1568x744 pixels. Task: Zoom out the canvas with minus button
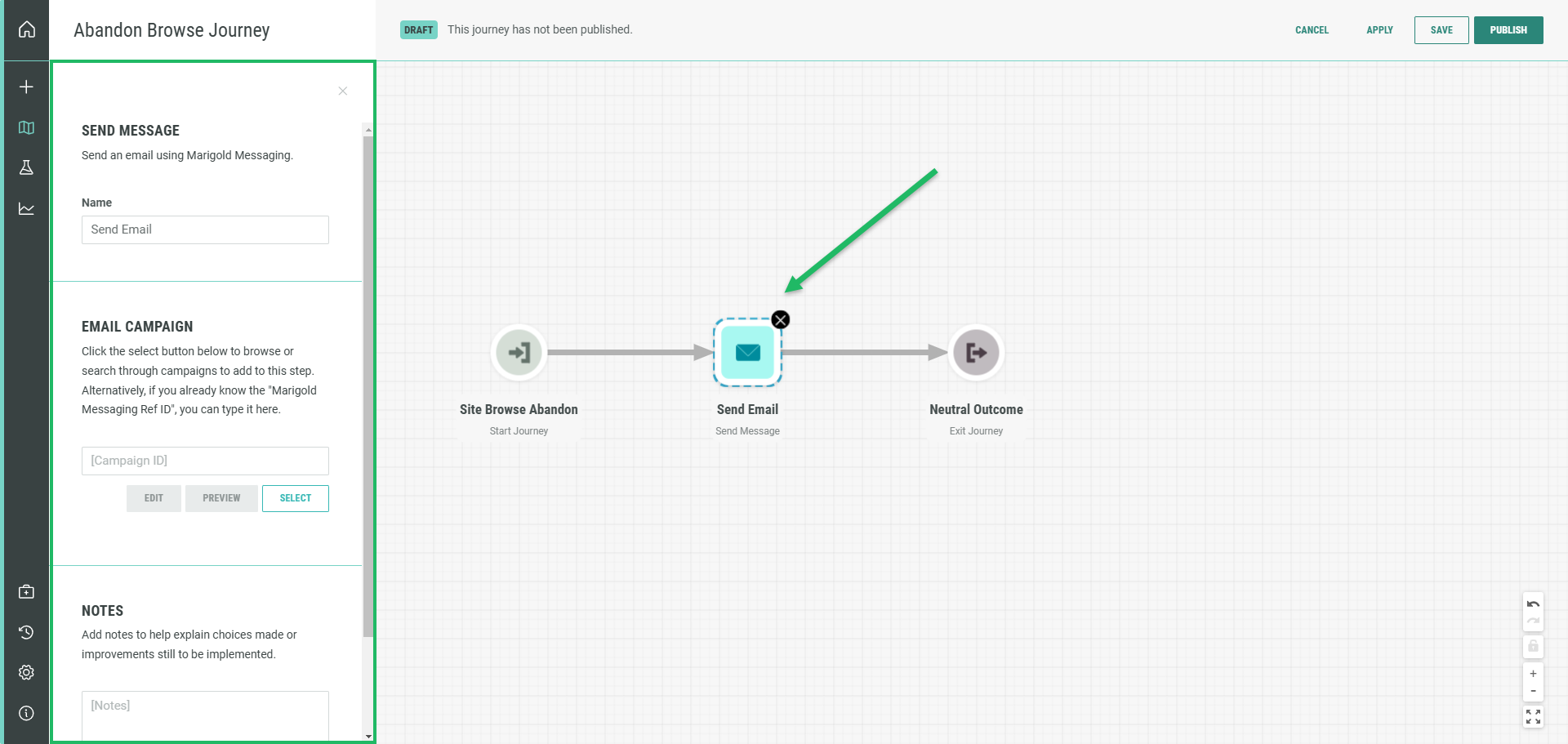pyautogui.click(x=1533, y=691)
